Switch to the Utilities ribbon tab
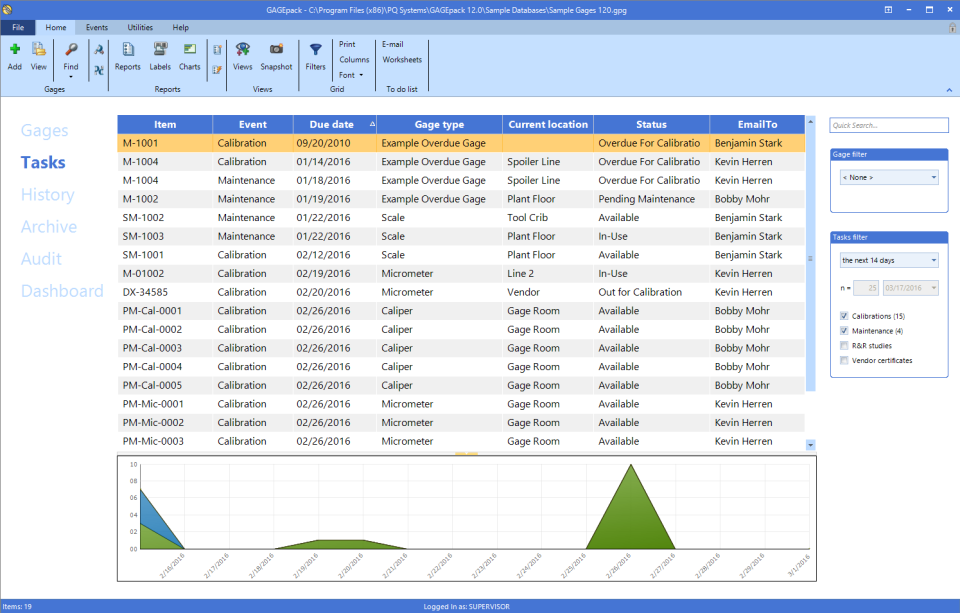 pyautogui.click(x=140, y=28)
